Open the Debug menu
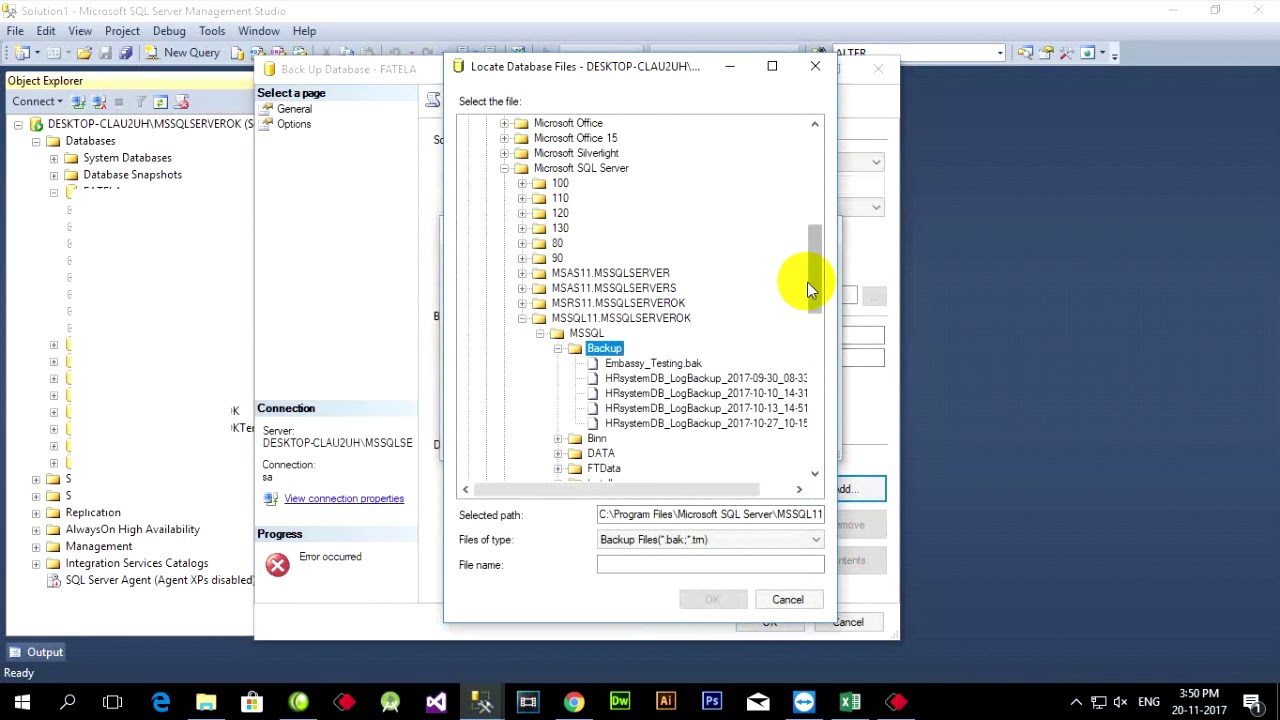 (169, 31)
